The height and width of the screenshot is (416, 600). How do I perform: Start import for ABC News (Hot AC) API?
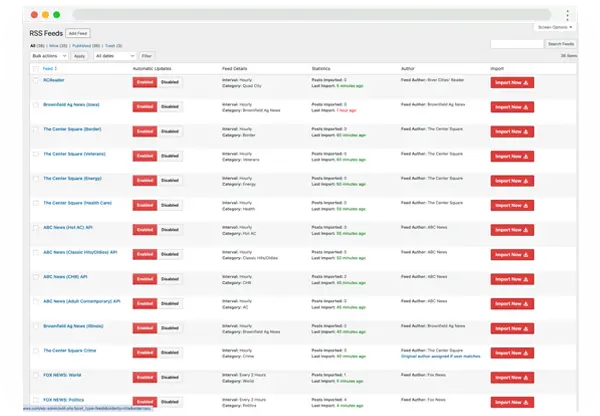pyautogui.click(x=511, y=229)
